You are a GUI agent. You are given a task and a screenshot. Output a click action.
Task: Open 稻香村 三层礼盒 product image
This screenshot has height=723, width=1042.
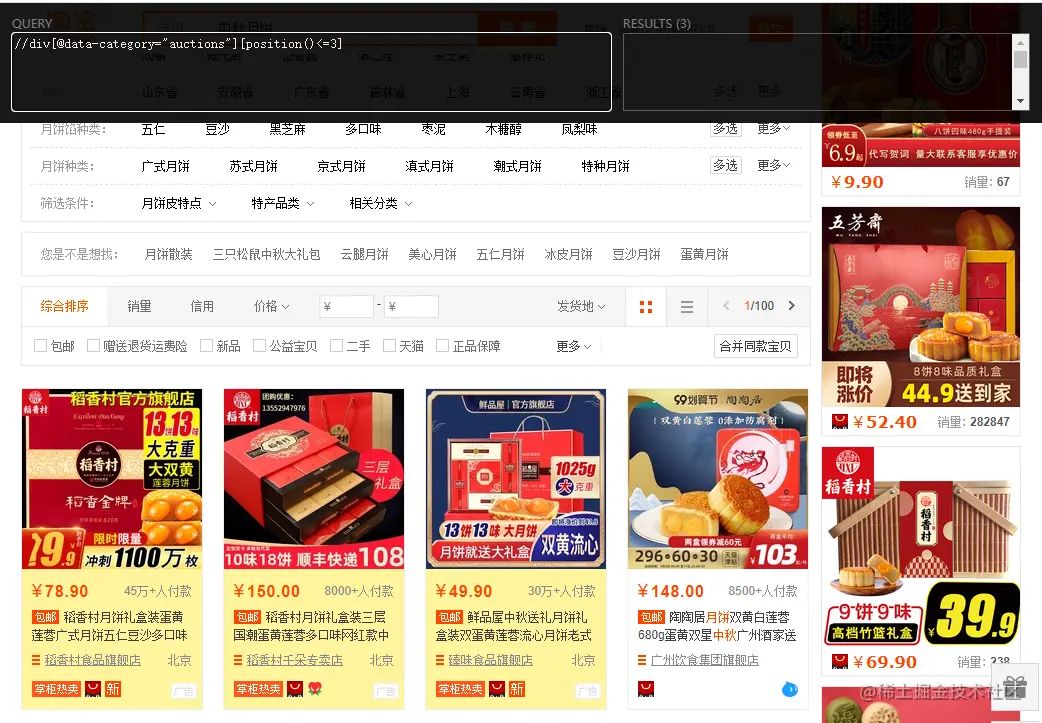[314, 479]
